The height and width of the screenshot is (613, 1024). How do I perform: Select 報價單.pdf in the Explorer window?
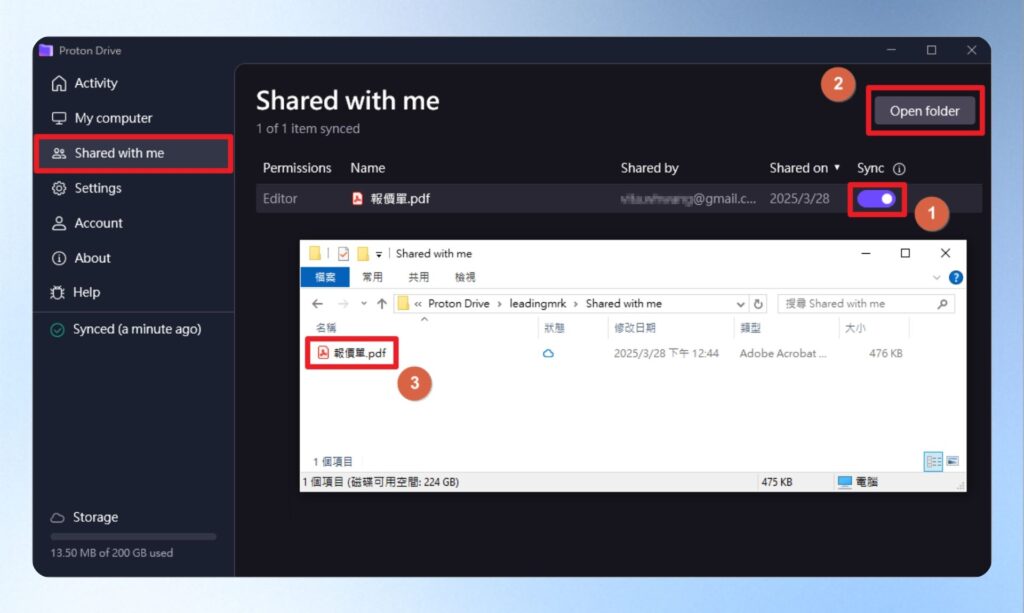[x=352, y=353]
